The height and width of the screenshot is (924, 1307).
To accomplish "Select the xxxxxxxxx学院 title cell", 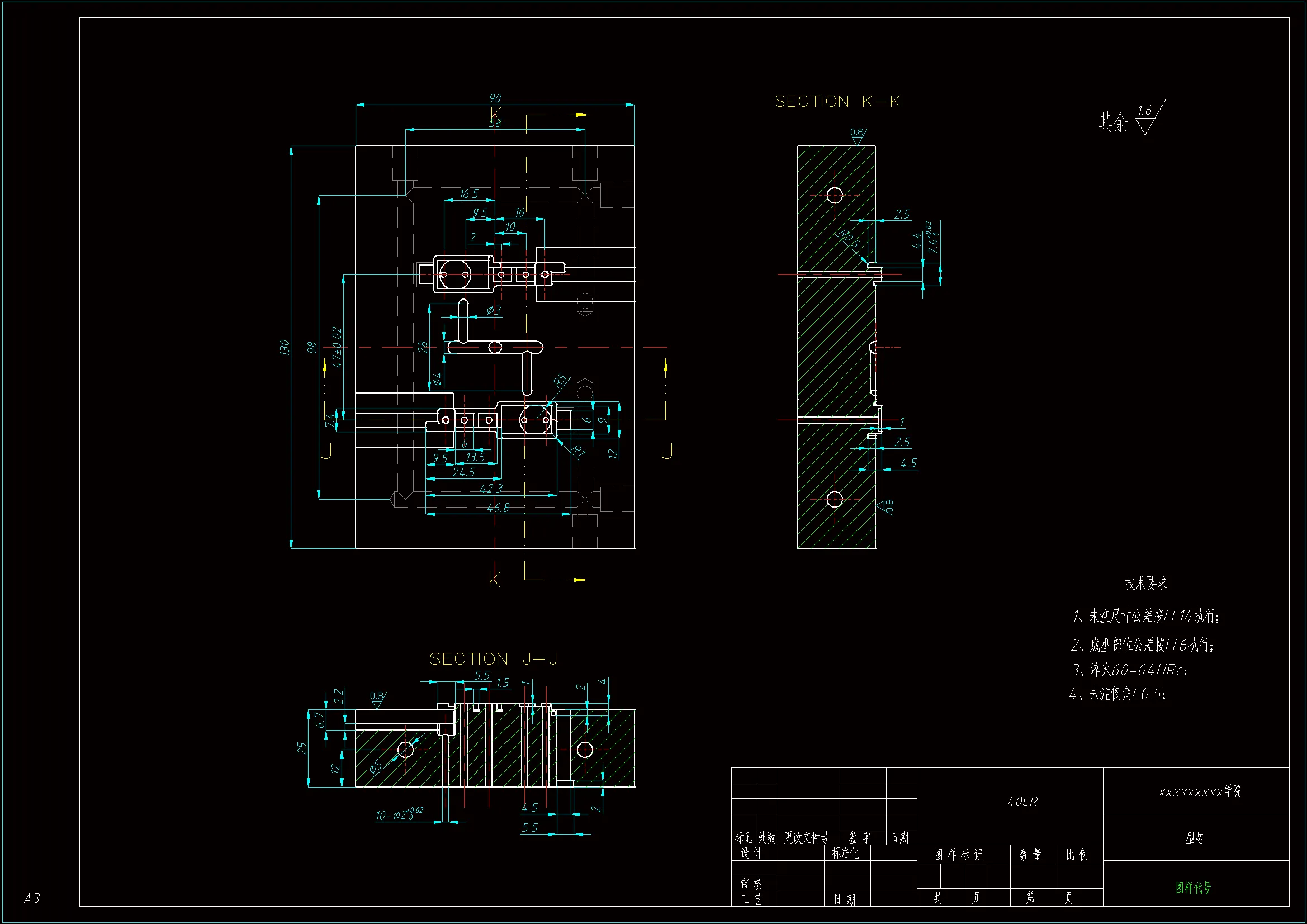I will (x=1199, y=792).
